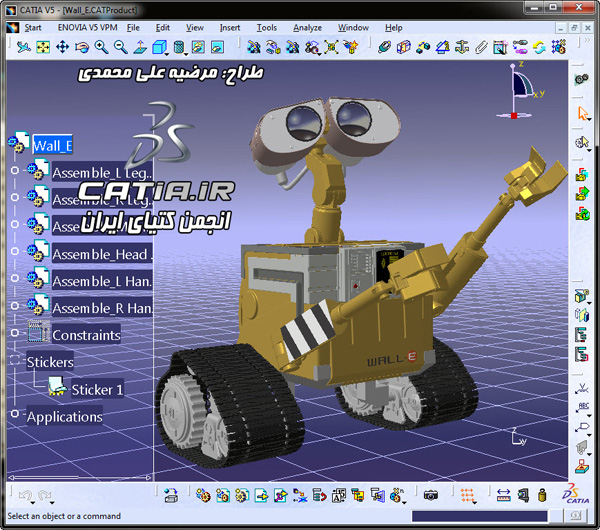Add a Coincidence Constraint

coord(384,47)
